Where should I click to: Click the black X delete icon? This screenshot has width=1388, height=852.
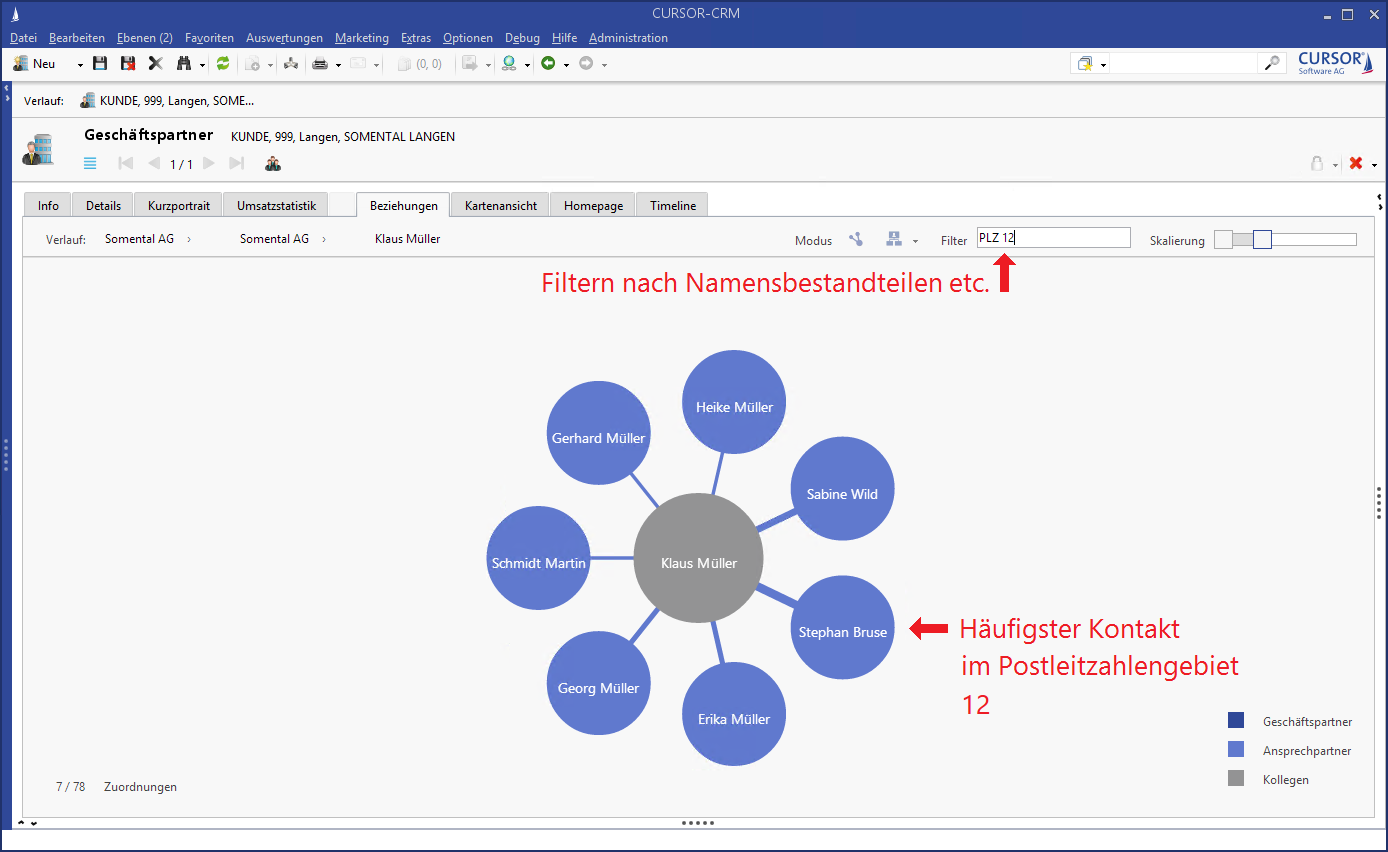tap(155, 63)
